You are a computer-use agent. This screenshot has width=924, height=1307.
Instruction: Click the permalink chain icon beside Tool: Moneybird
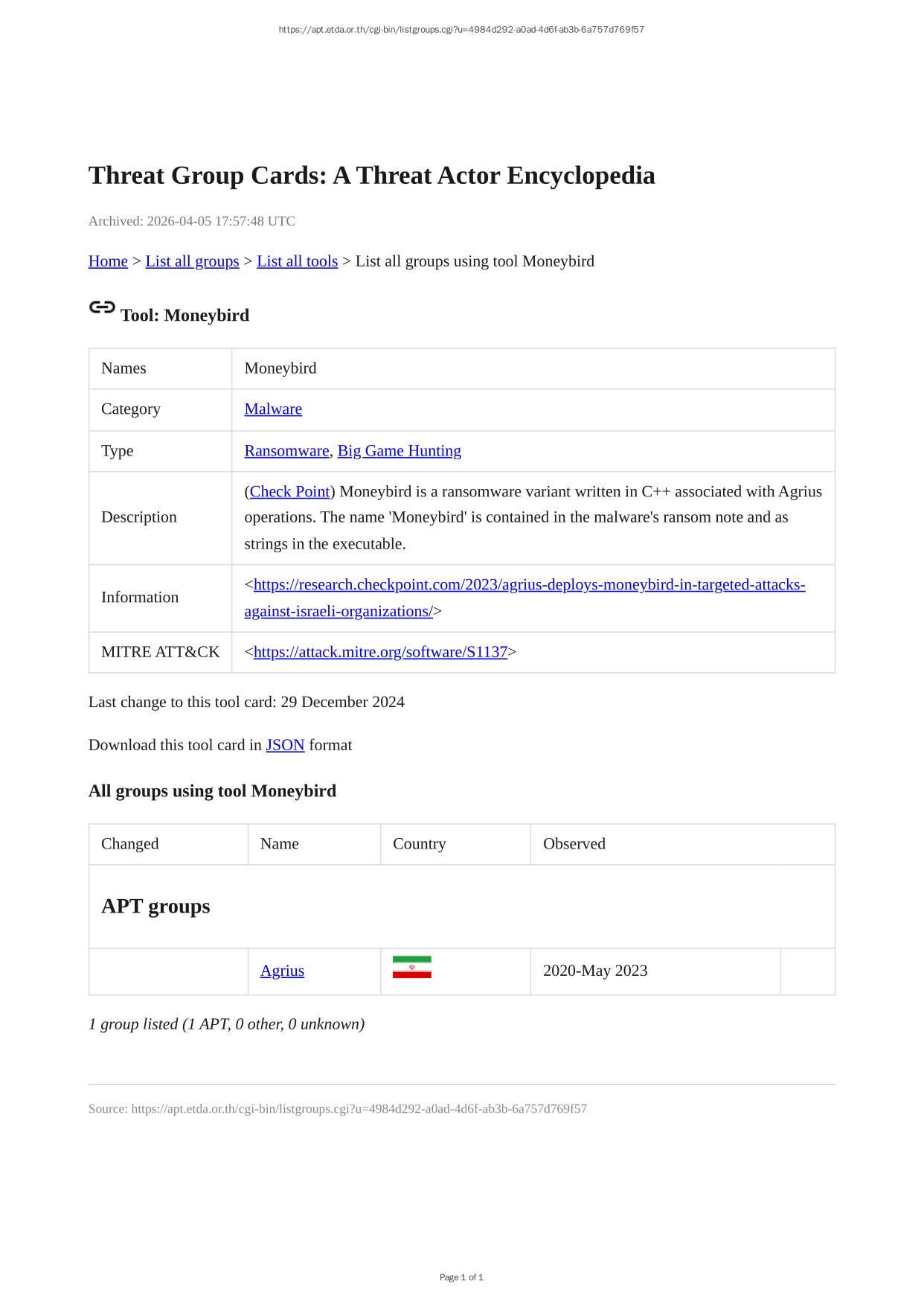pos(102,307)
